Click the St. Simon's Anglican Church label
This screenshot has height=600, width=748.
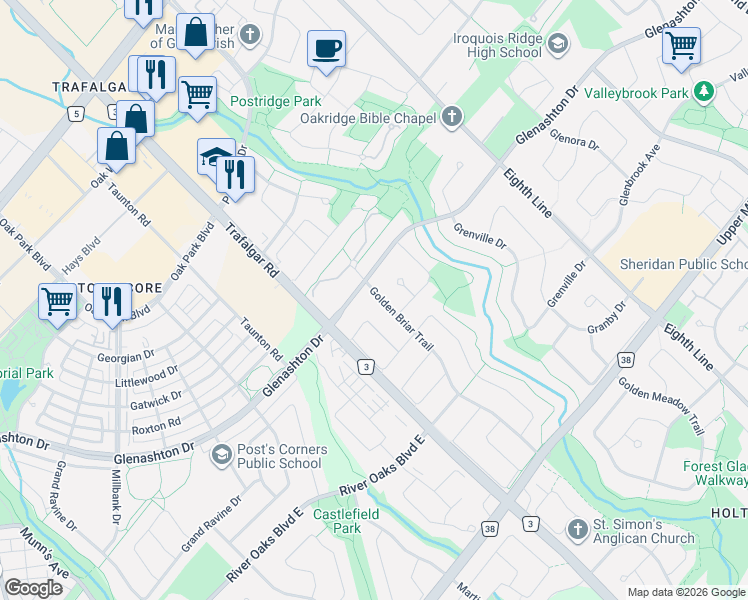tap(644, 531)
